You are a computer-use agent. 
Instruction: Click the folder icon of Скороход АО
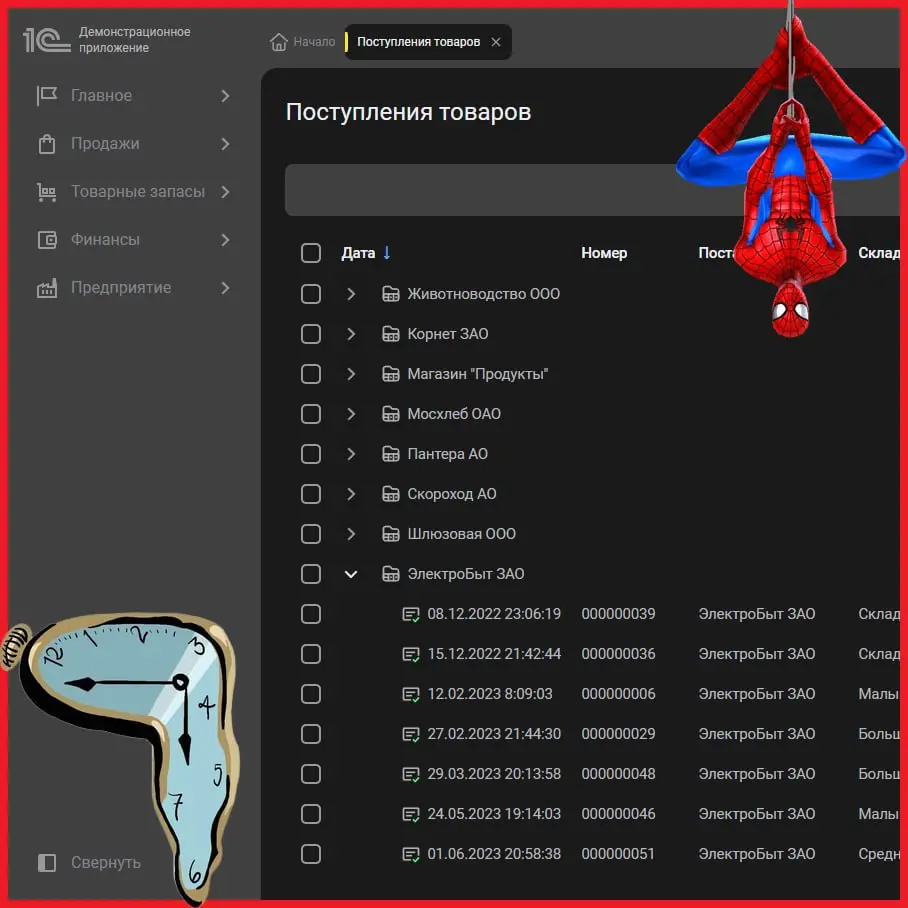pos(391,494)
